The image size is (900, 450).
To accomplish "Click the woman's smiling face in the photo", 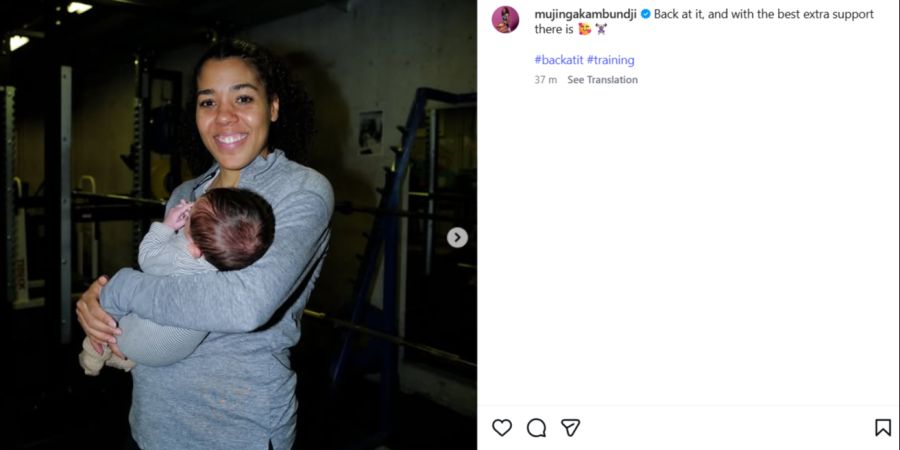I will pos(235,115).
